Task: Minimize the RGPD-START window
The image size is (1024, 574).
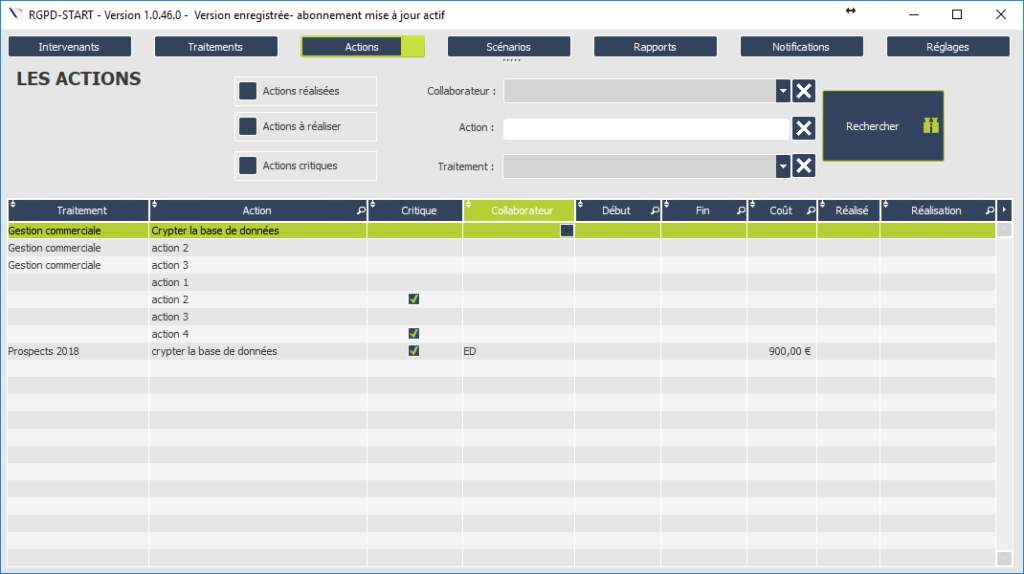Action: (x=914, y=14)
